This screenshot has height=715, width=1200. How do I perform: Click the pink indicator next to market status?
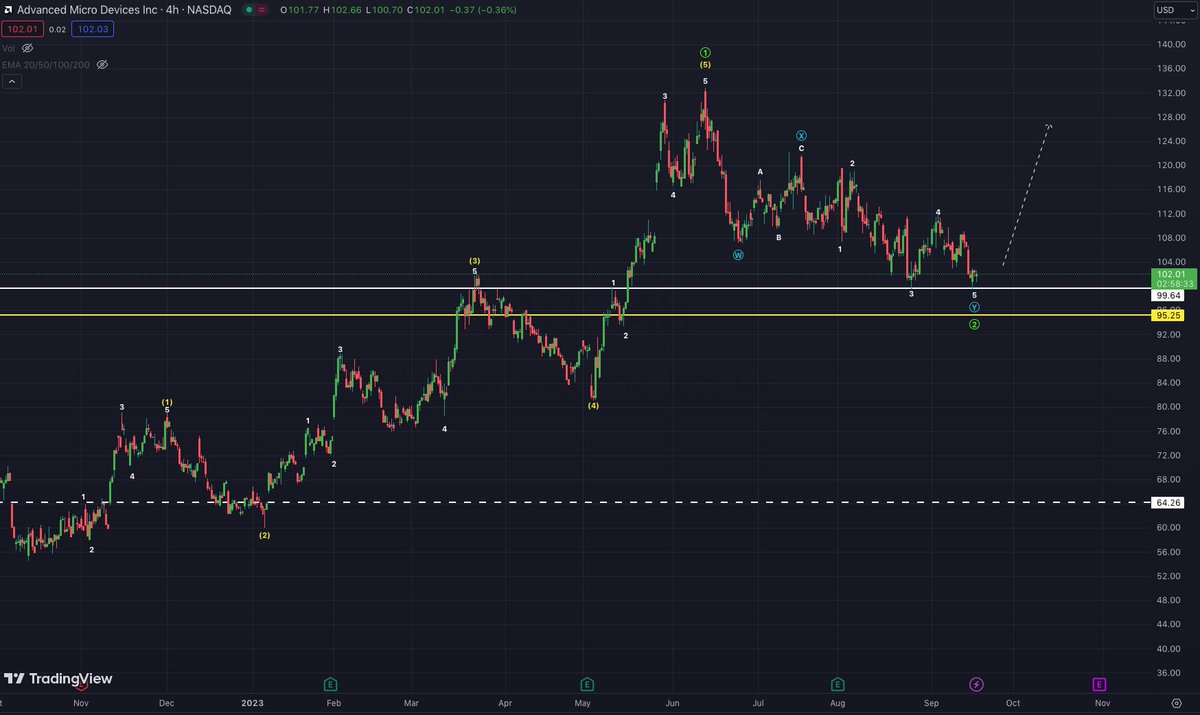point(264,10)
